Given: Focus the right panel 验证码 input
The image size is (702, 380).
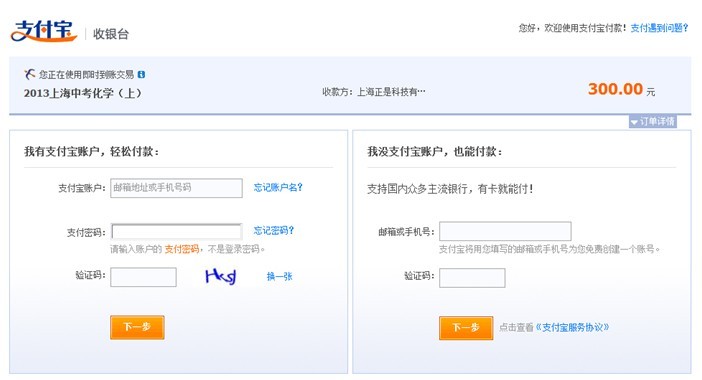Looking at the screenshot, I should [472, 278].
